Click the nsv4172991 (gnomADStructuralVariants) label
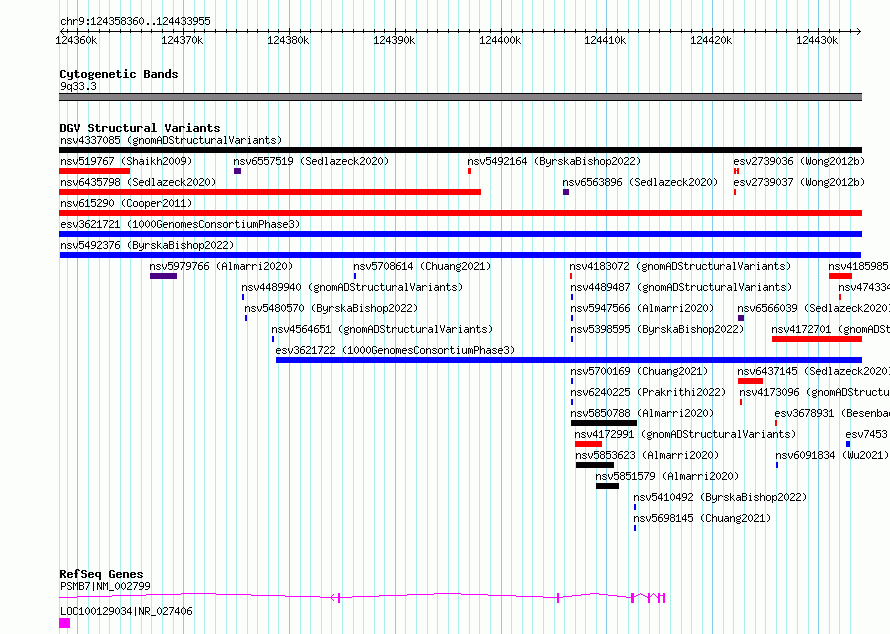Image resolution: width=890 pixels, height=634 pixels. pyautogui.click(x=685, y=434)
